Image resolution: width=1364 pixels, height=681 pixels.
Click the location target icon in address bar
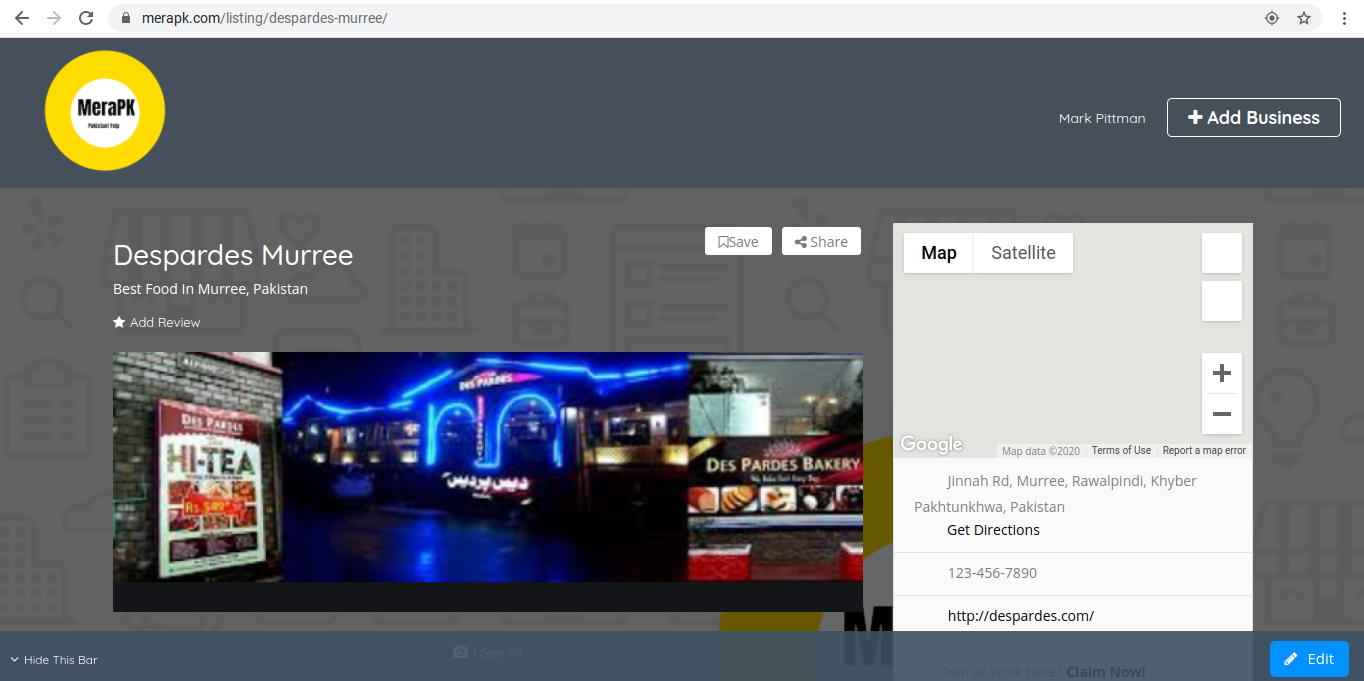click(1272, 18)
